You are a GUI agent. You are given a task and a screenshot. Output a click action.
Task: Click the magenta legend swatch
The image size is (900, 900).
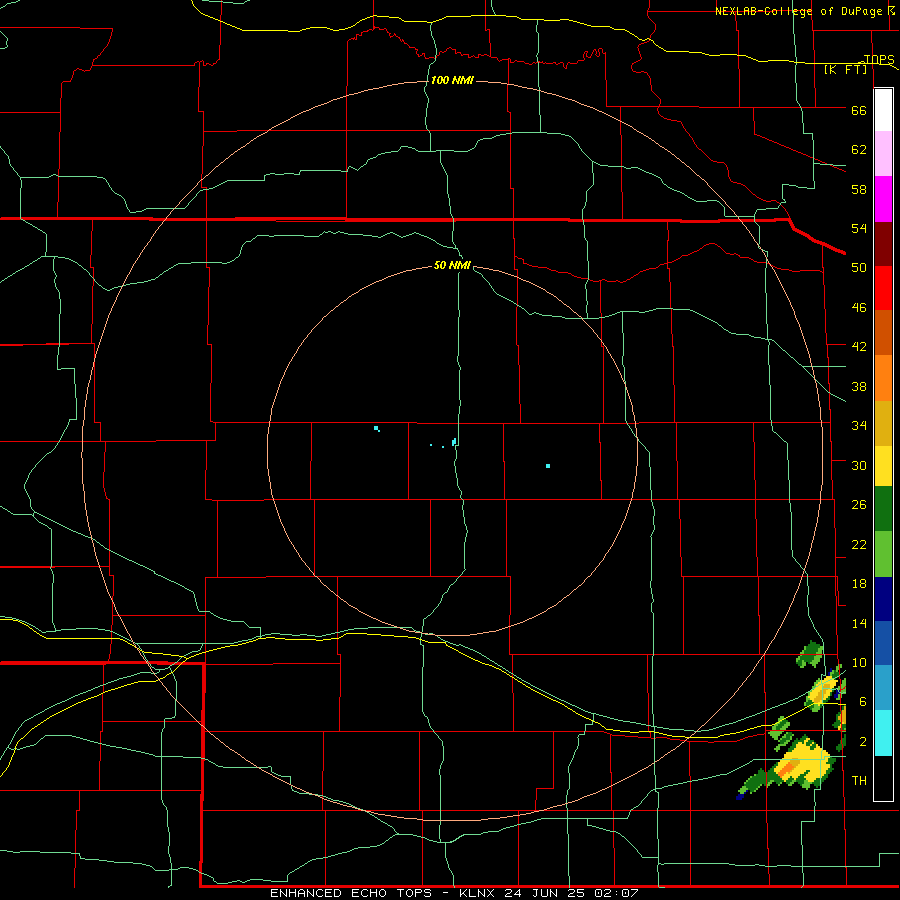(883, 199)
